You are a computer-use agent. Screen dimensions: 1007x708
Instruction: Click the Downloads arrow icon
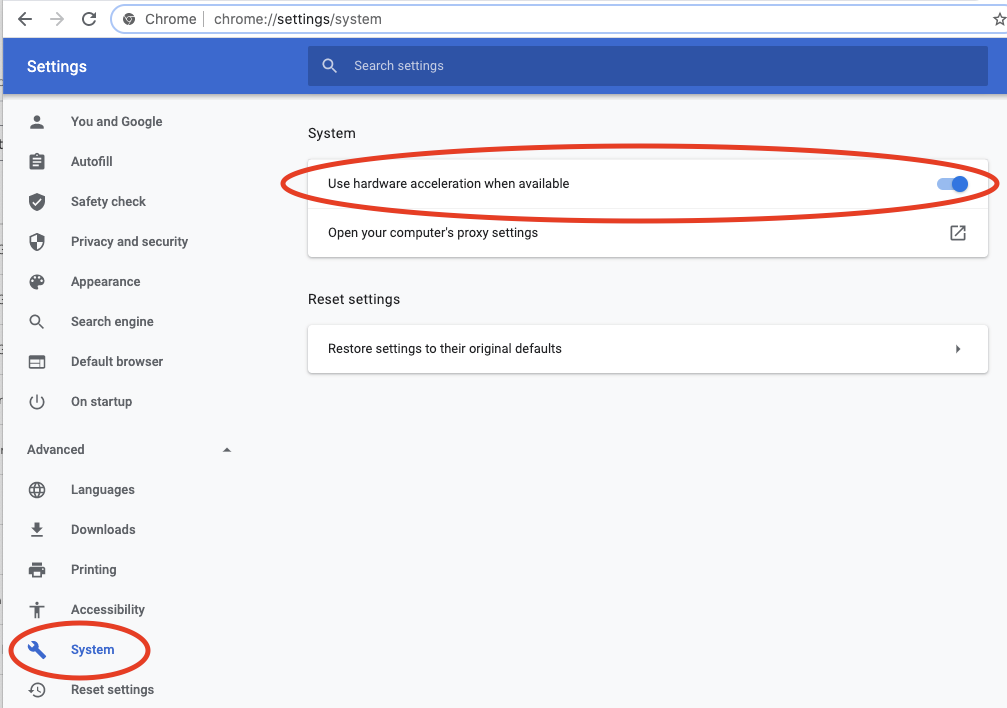pyautogui.click(x=37, y=529)
